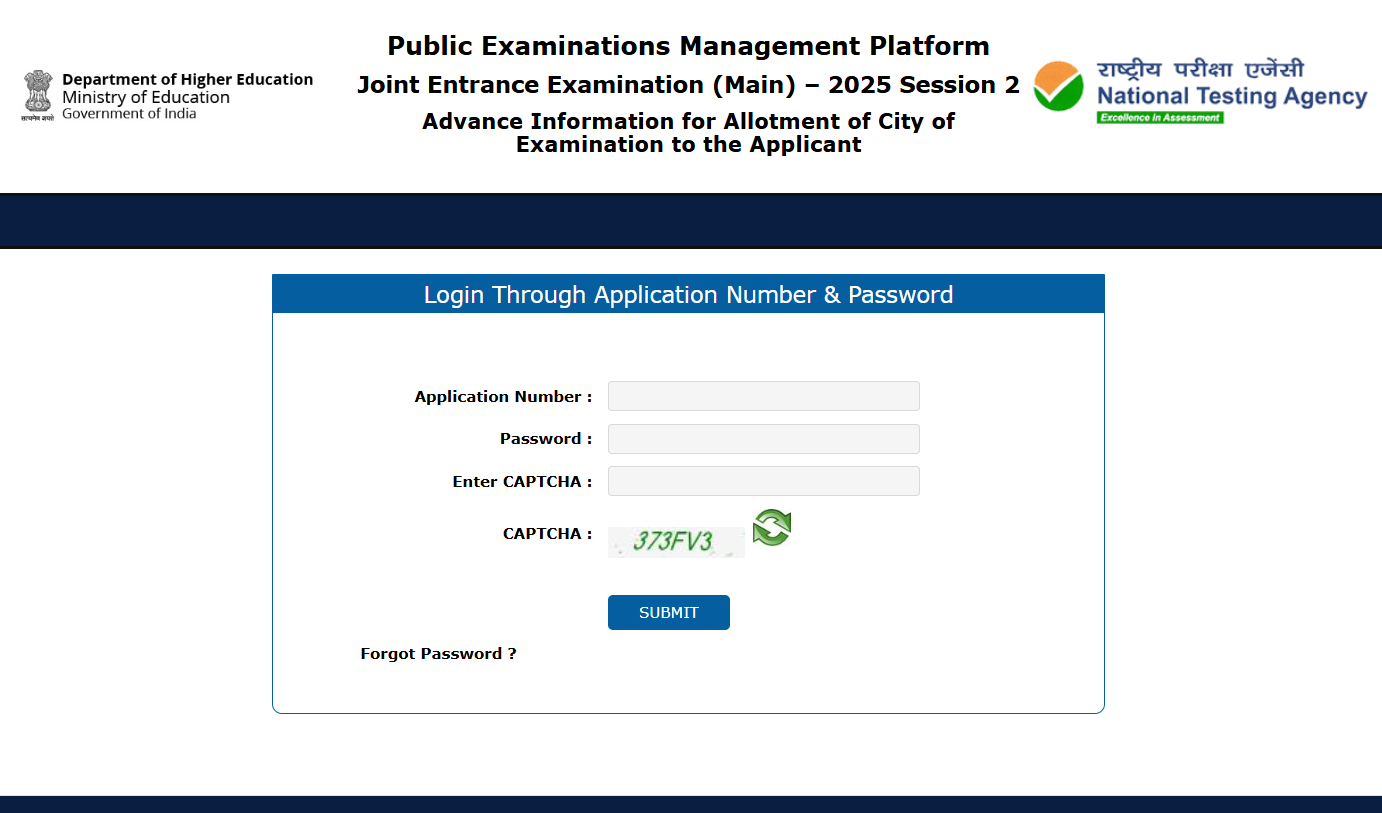Click the Hindi NTA name text

coord(1200,69)
